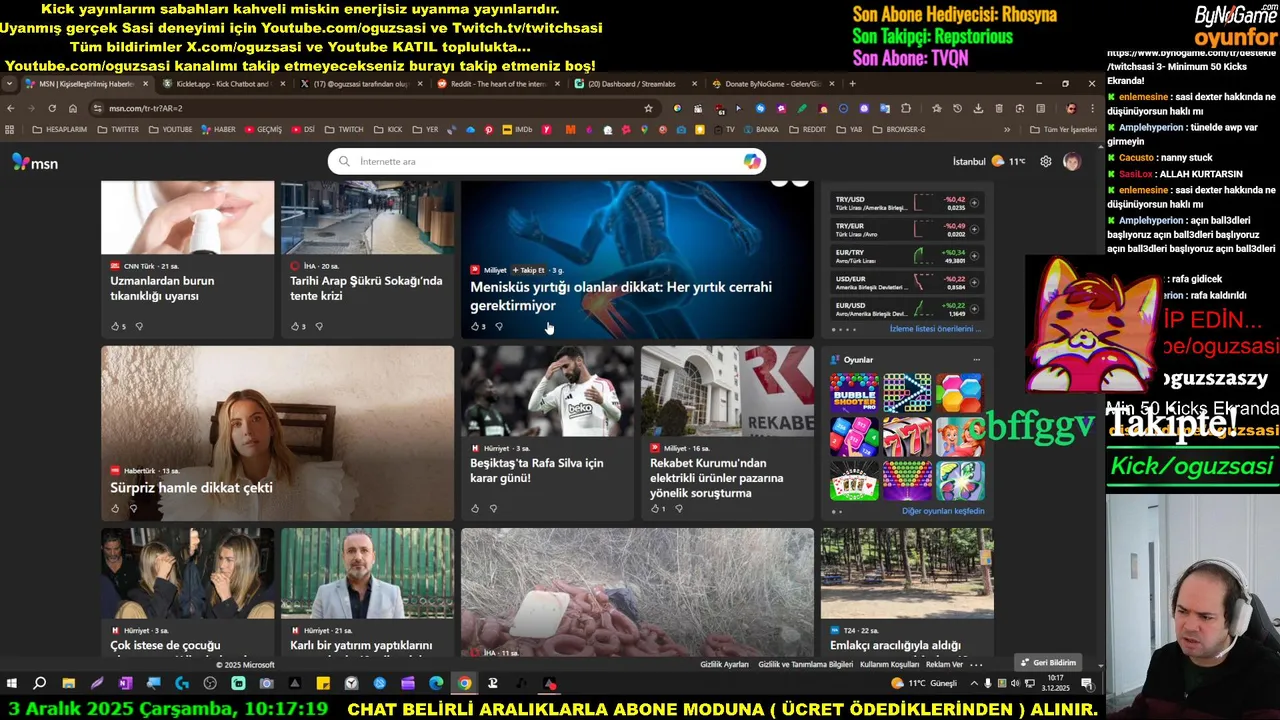
Task: Like the Sürpriz hamle dikkat çekti article
Action: (115, 508)
